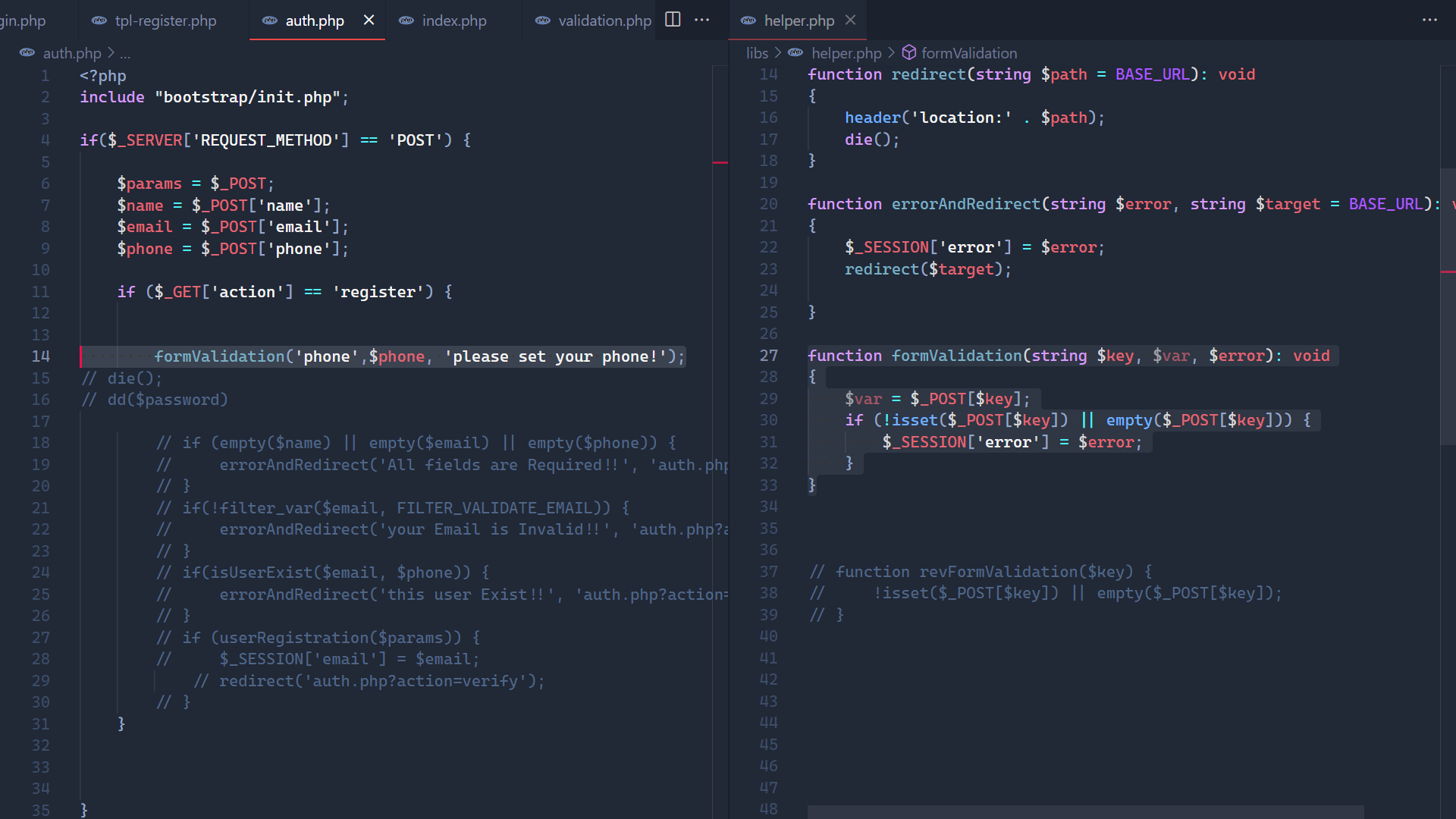
Task: Click commented FILTER_VALIDATE_EMAIL line
Action: click(393, 508)
